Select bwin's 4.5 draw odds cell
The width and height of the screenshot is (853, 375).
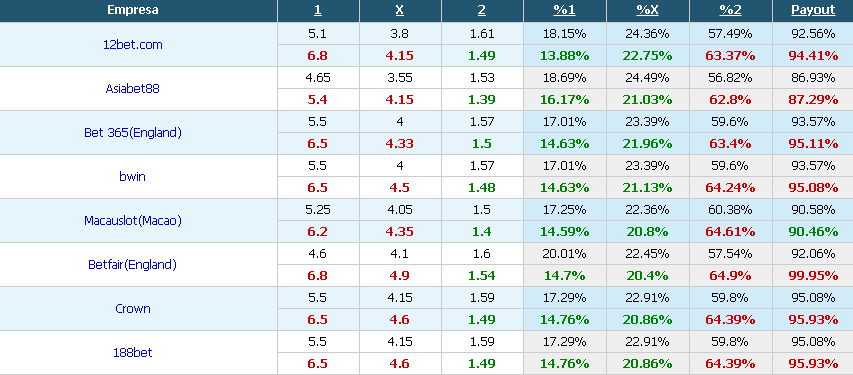(x=400, y=188)
